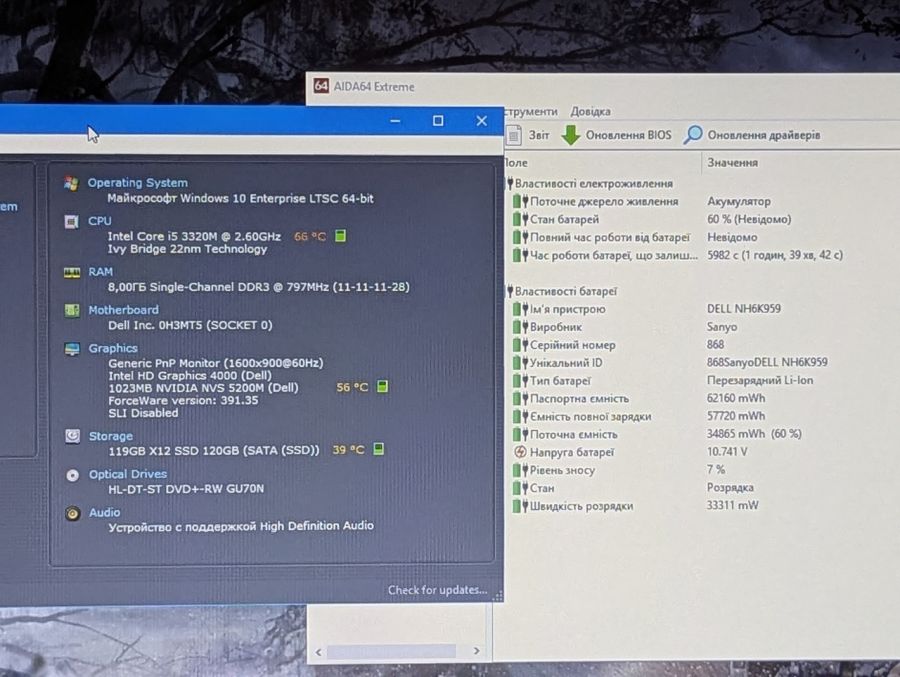Image resolution: width=900 pixels, height=677 pixels.
Task: Click the Акумулятор power source value
Action: tap(739, 202)
